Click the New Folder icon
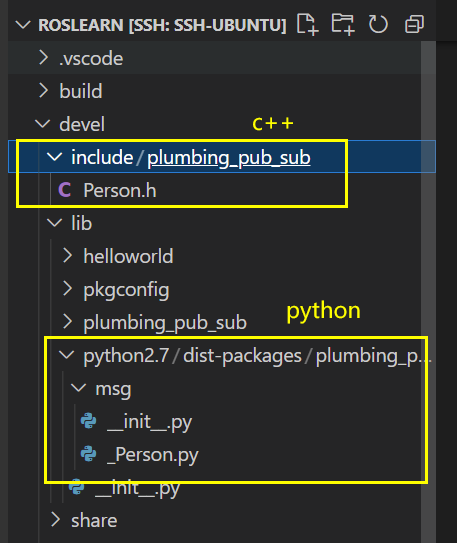The image size is (457, 543). pyautogui.click(x=343, y=24)
